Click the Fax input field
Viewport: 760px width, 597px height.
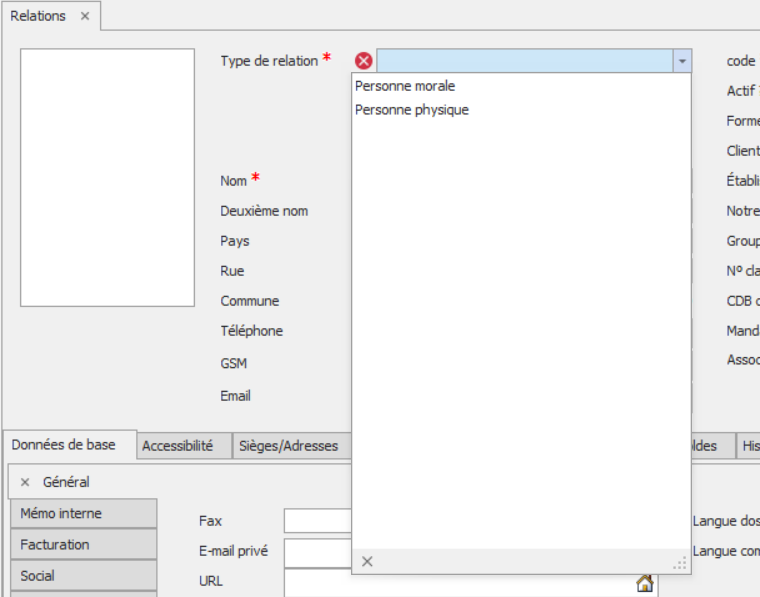[317, 521]
